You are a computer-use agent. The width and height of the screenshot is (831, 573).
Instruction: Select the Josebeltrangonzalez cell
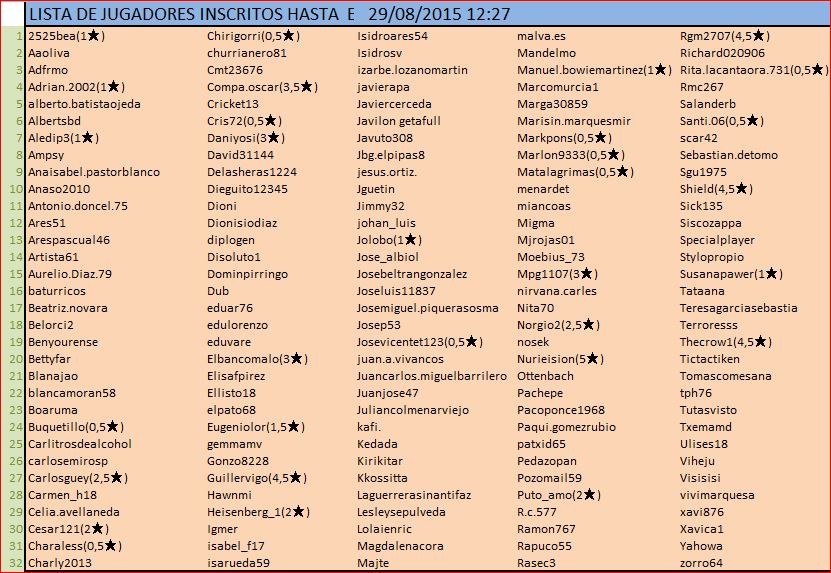(x=412, y=274)
